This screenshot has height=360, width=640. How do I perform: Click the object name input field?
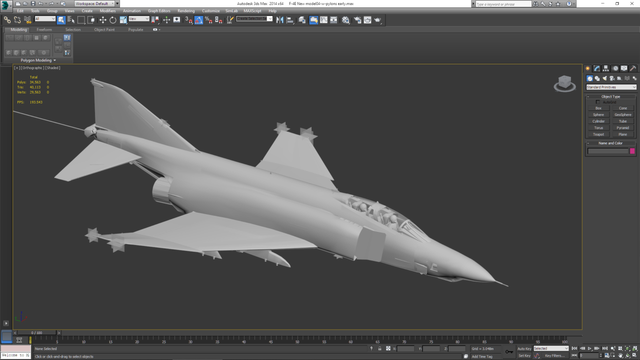608,151
